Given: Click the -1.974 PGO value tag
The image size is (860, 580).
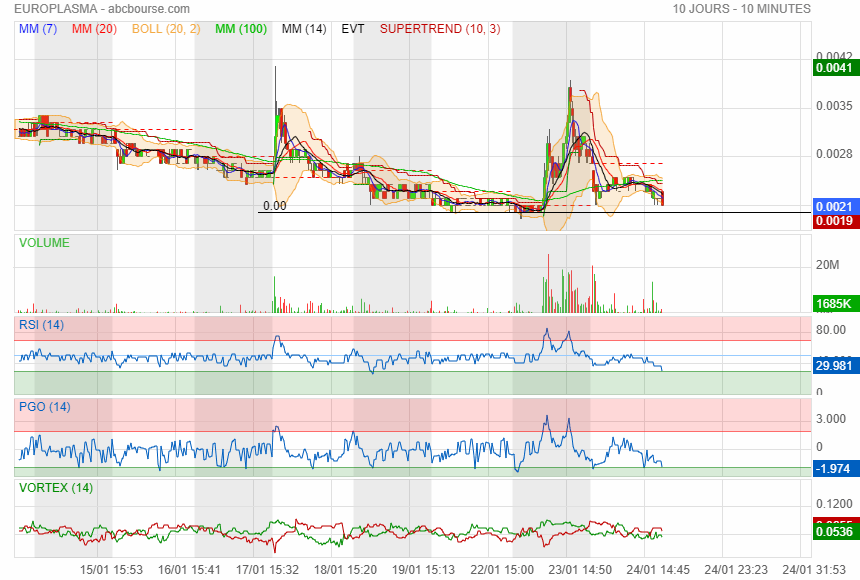Looking at the screenshot, I should (836, 469).
